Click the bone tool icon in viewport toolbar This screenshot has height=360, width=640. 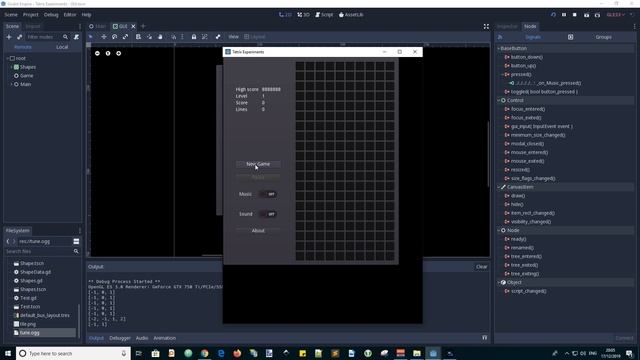coord(218,37)
